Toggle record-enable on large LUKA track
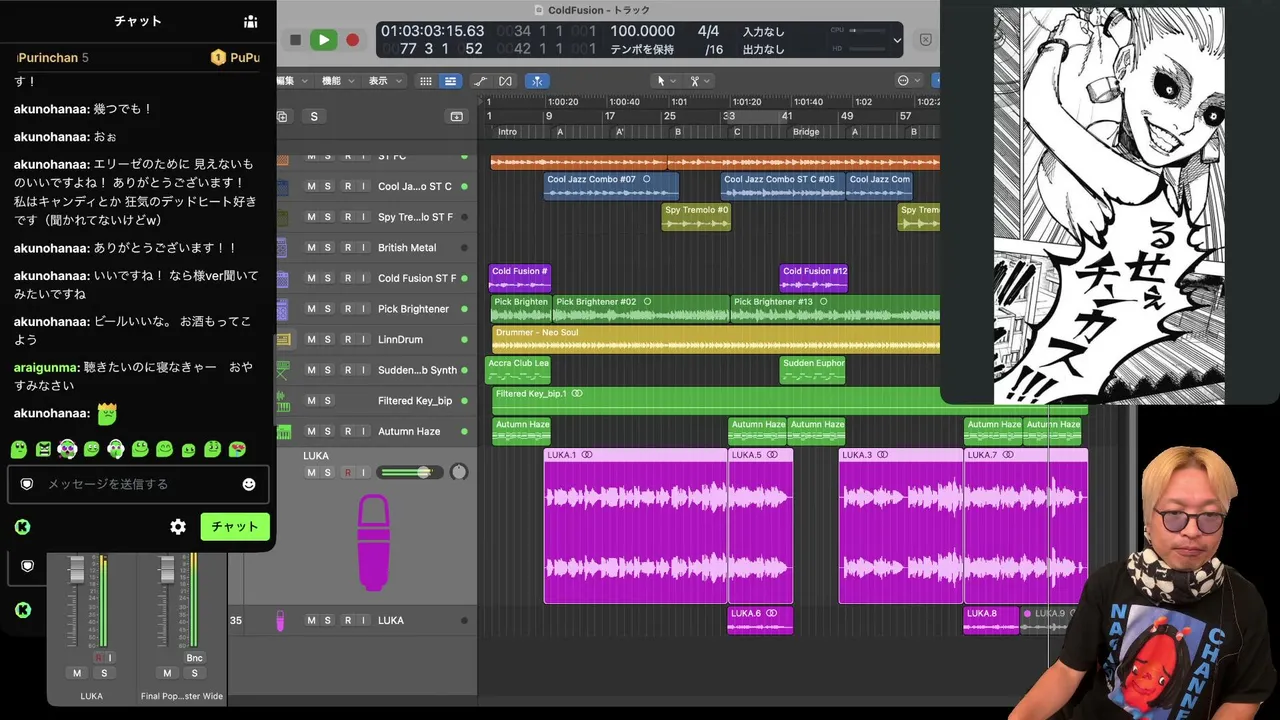This screenshot has height=720, width=1280. [347, 473]
